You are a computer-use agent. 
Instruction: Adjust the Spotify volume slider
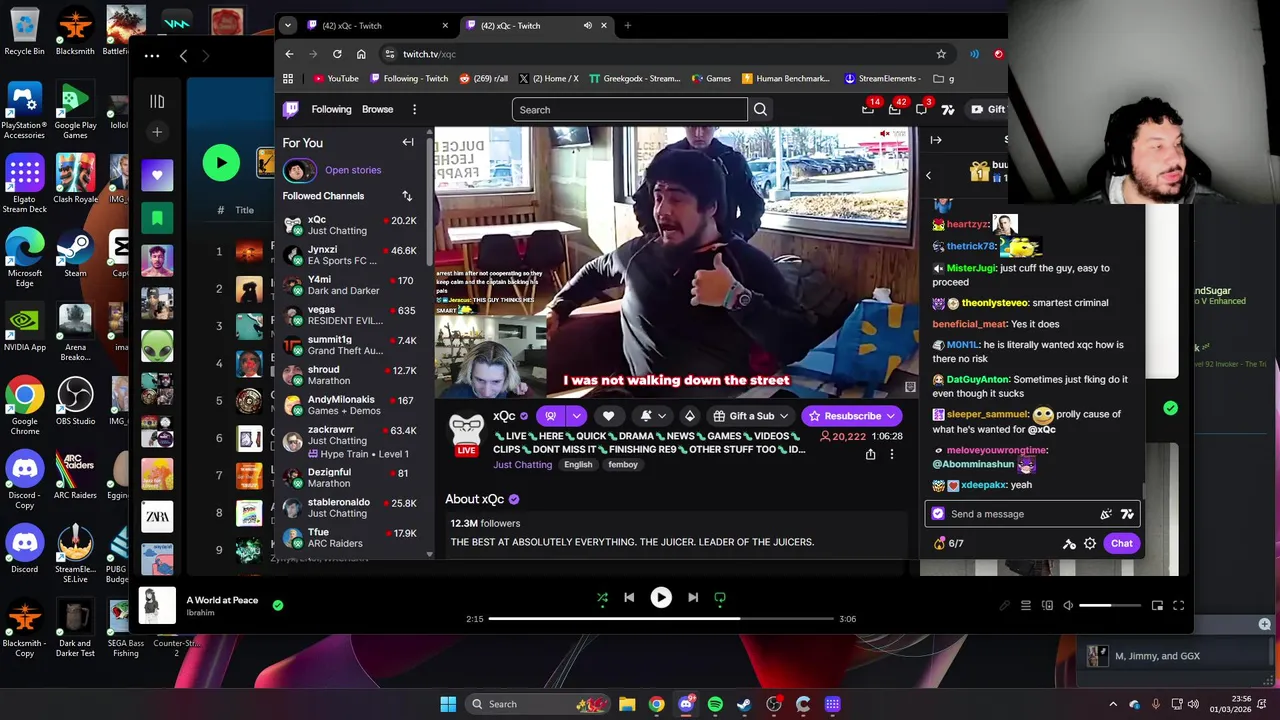click(x=1110, y=605)
